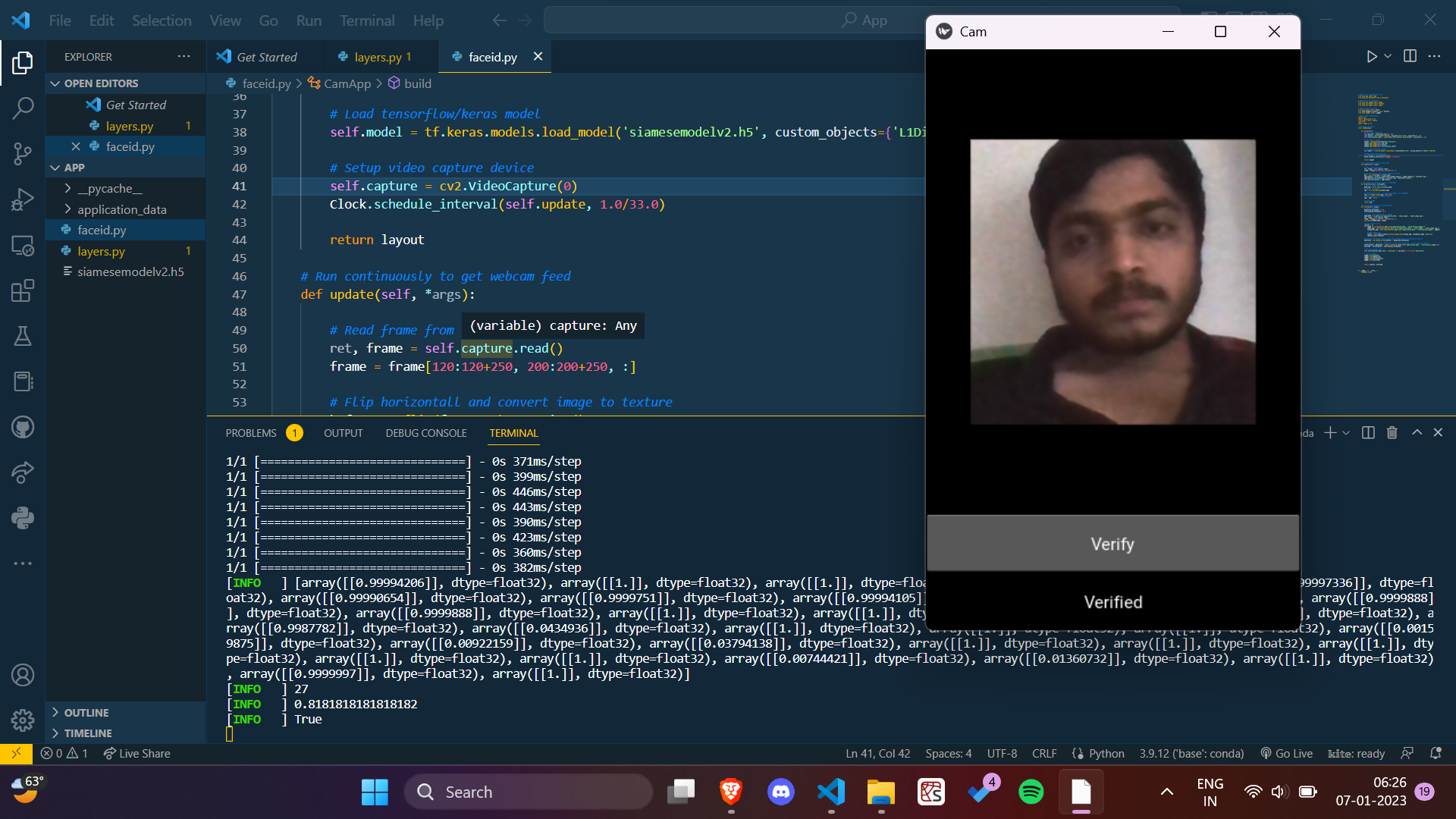Switch to the DEBUG CONSOLE tab
The image size is (1456, 819).
click(x=425, y=432)
